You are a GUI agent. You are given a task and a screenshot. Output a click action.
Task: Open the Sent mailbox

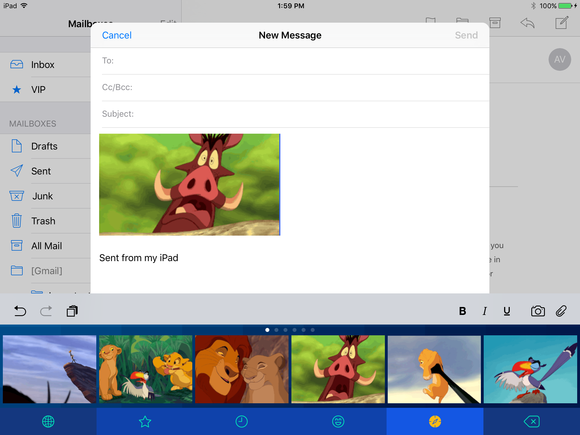tap(45, 171)
